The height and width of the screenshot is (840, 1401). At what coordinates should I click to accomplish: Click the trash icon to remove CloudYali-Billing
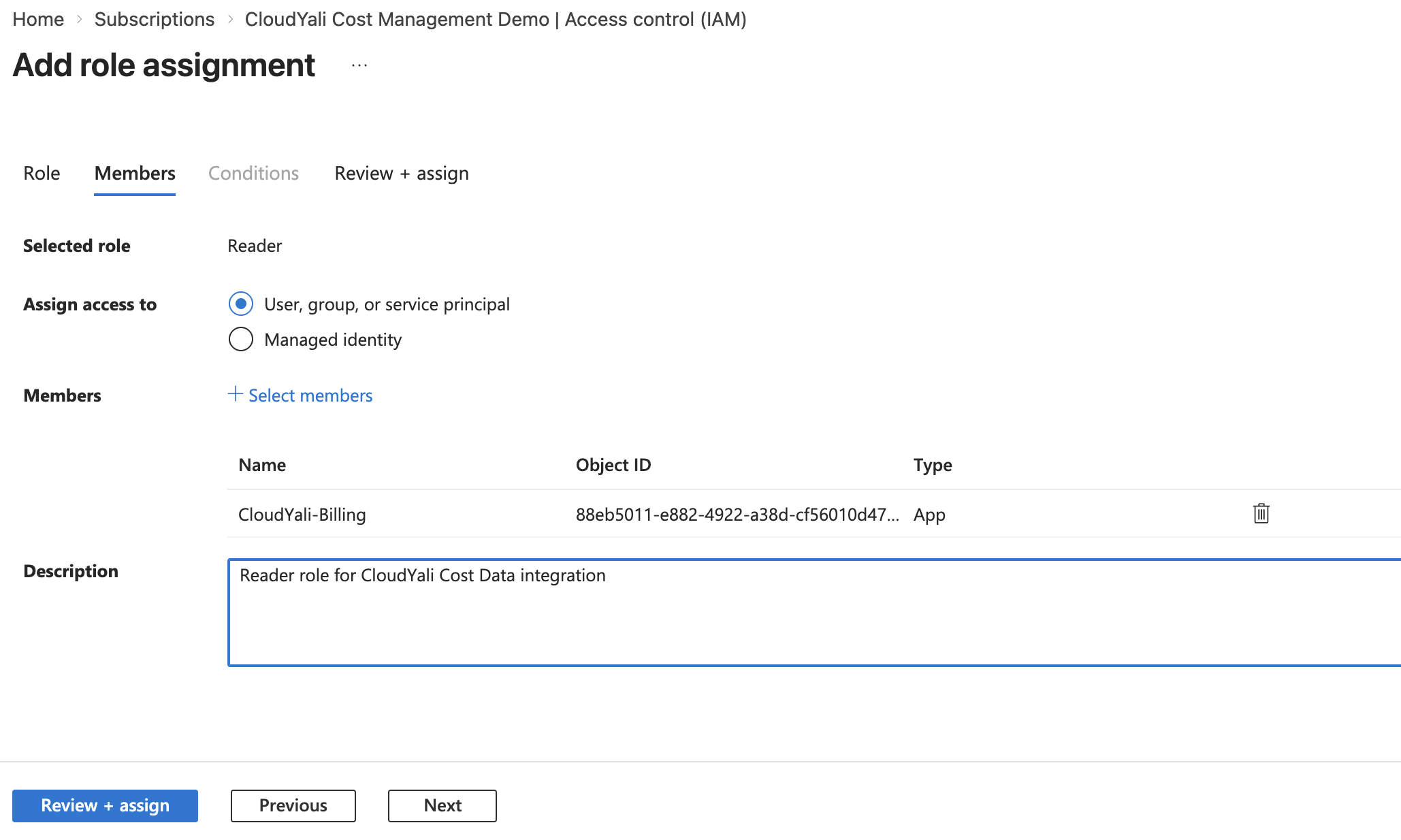1260,514
